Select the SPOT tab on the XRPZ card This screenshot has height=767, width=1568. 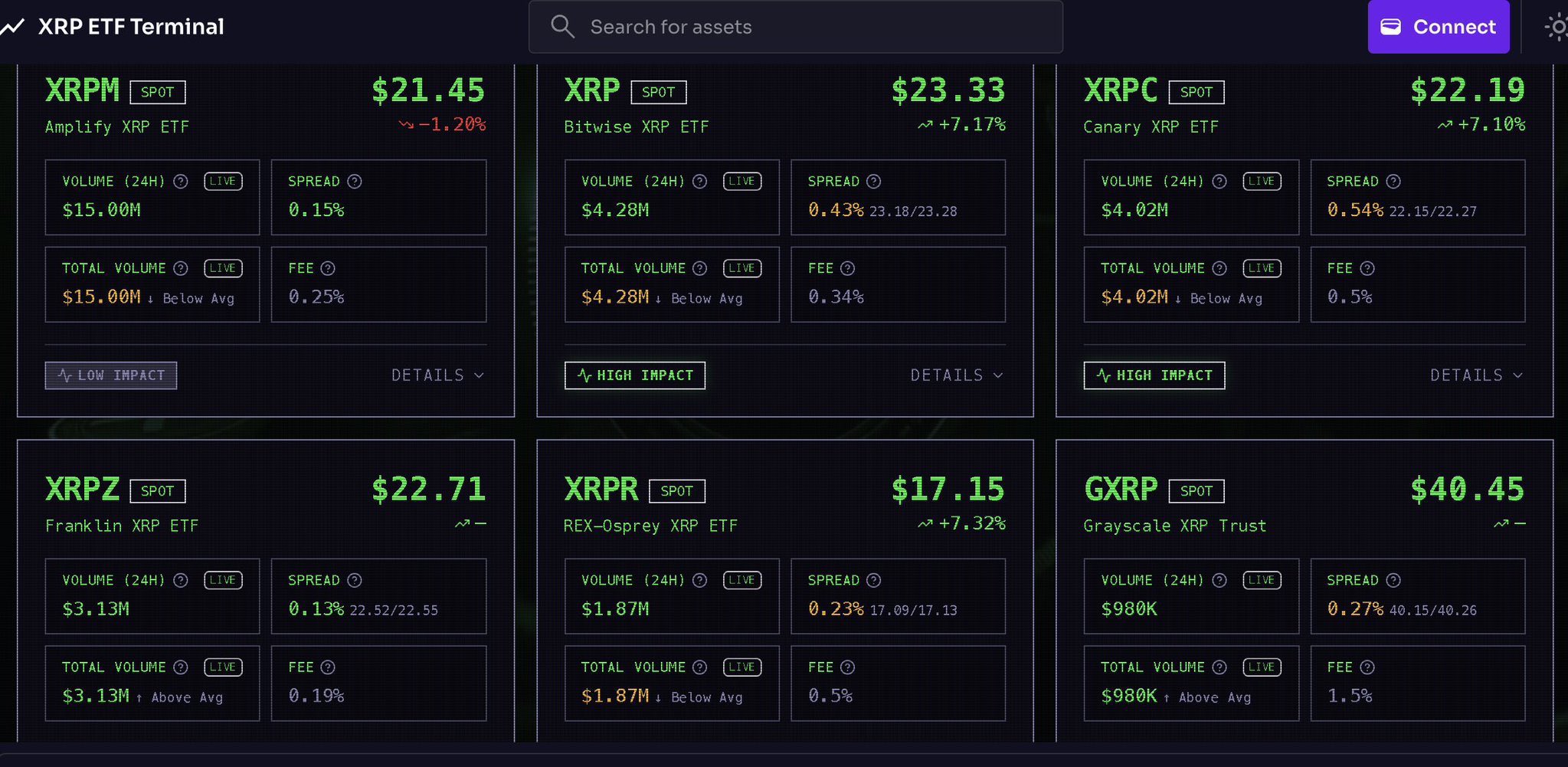pos(158,491)
